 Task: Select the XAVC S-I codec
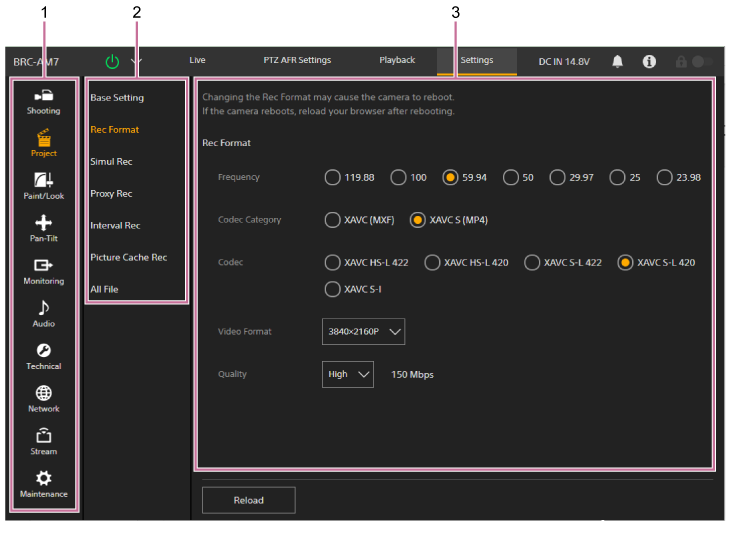pyautogui.click(x=333, y=289)
